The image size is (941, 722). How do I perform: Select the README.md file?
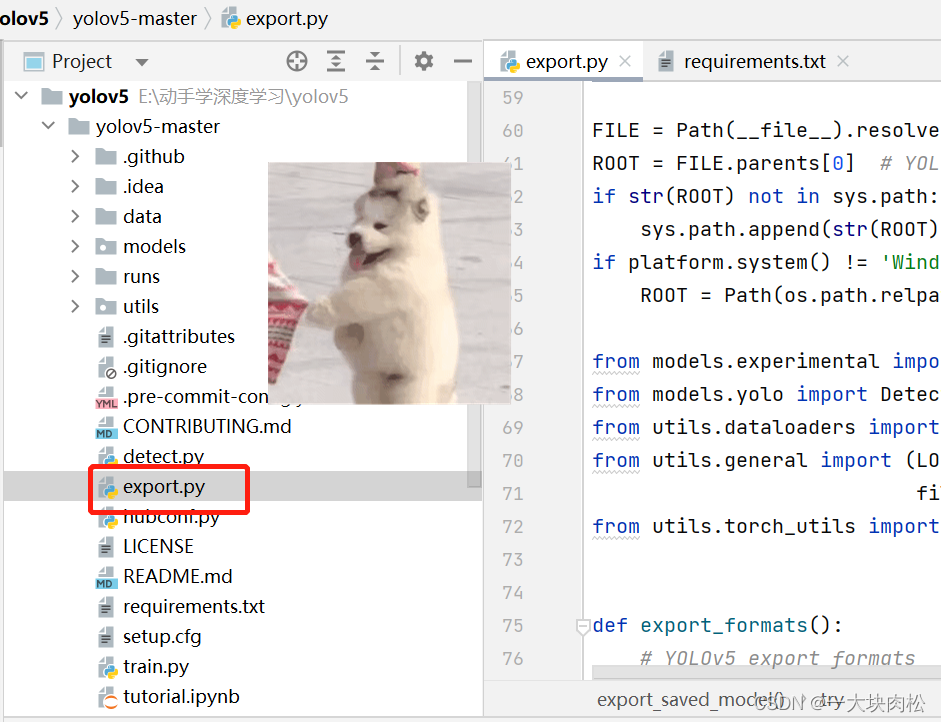click(x=178, y=577)
